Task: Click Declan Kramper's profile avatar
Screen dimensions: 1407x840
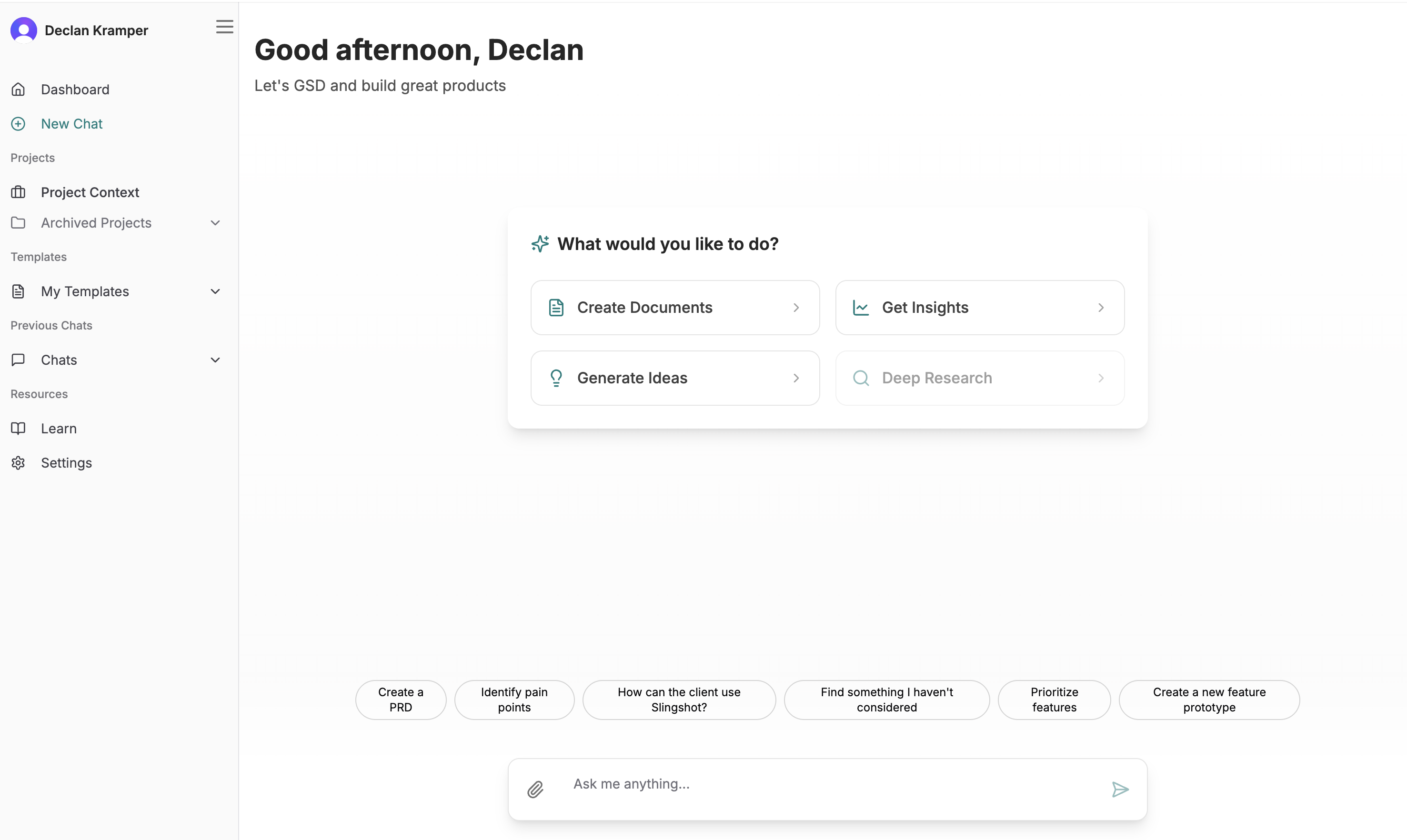Action: (24, 30)
